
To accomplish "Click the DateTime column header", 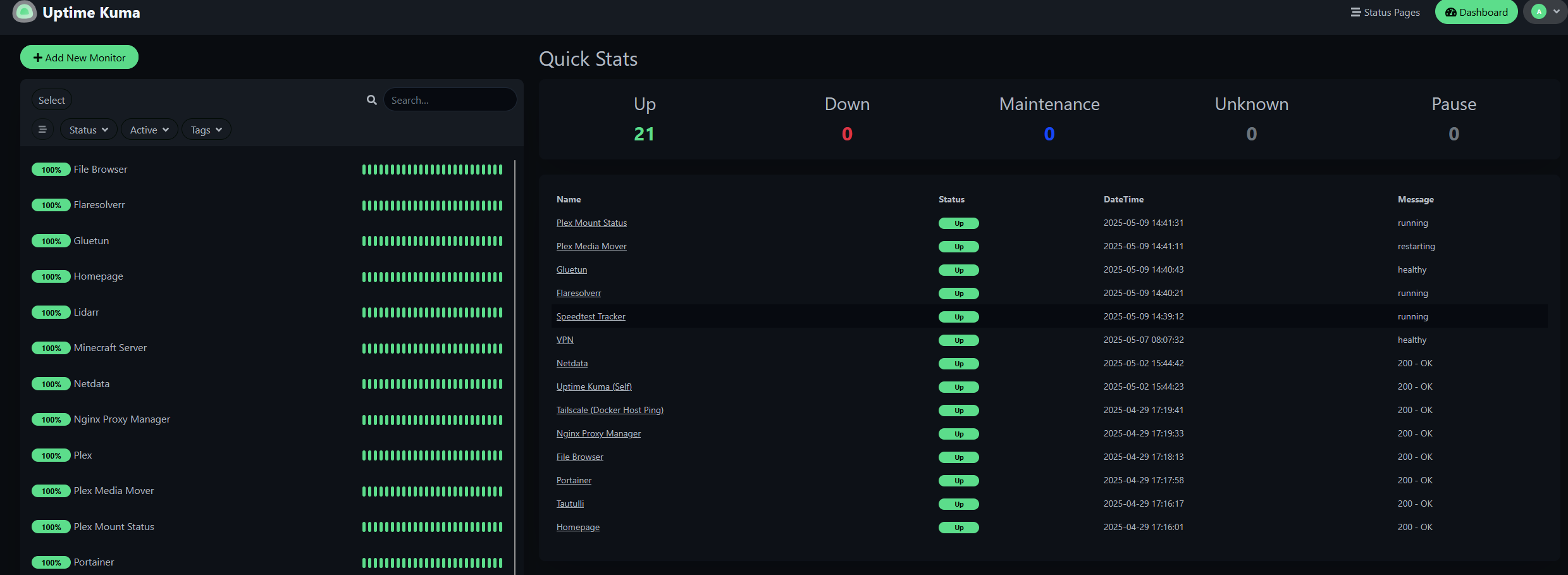I will [1123, 199].
